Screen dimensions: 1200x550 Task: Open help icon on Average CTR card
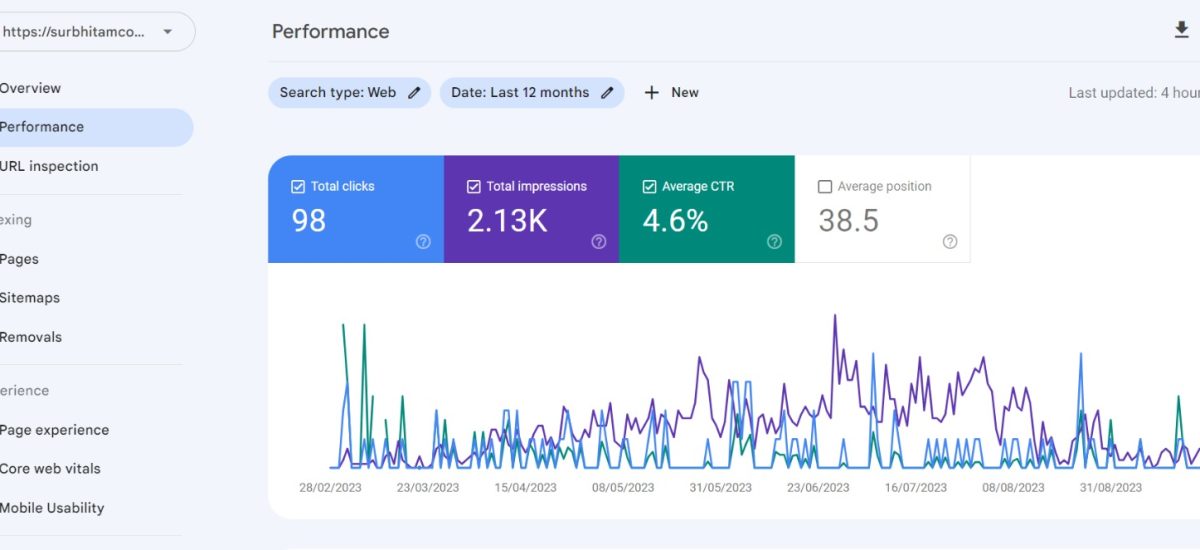(774, 242)
